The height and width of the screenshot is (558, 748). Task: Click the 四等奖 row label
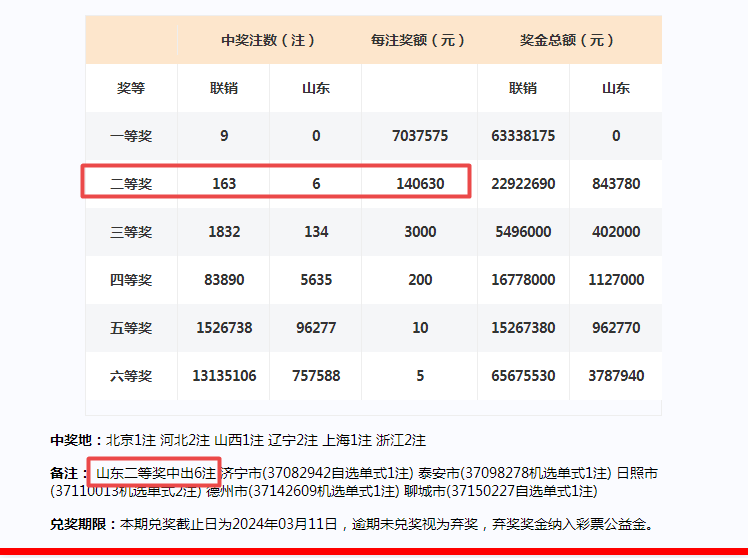(x=131, y=280)
